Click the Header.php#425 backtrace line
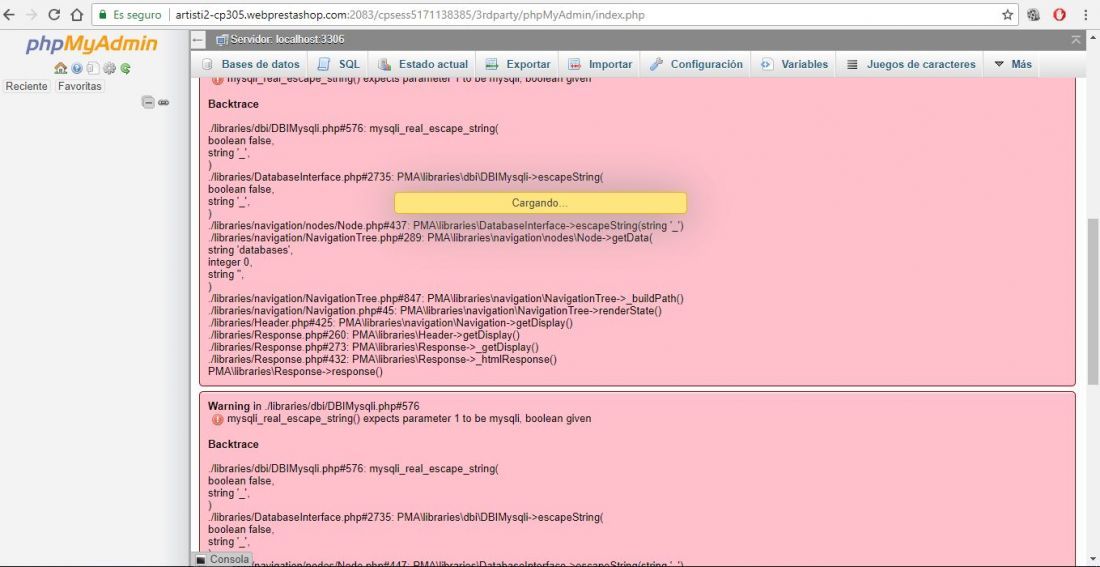The width and height of the screenshot is (1100, 567). pos(391,323)
